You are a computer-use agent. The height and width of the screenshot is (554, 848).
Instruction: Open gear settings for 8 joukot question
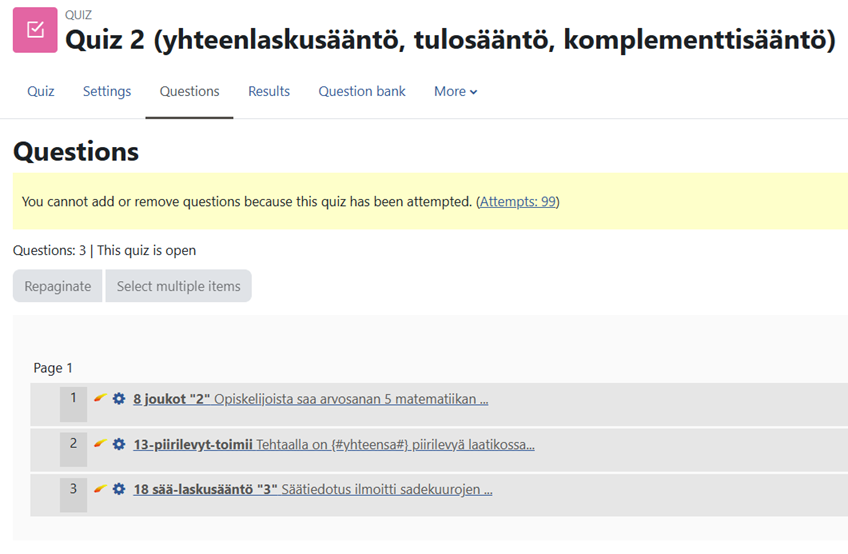click(119, 399)
